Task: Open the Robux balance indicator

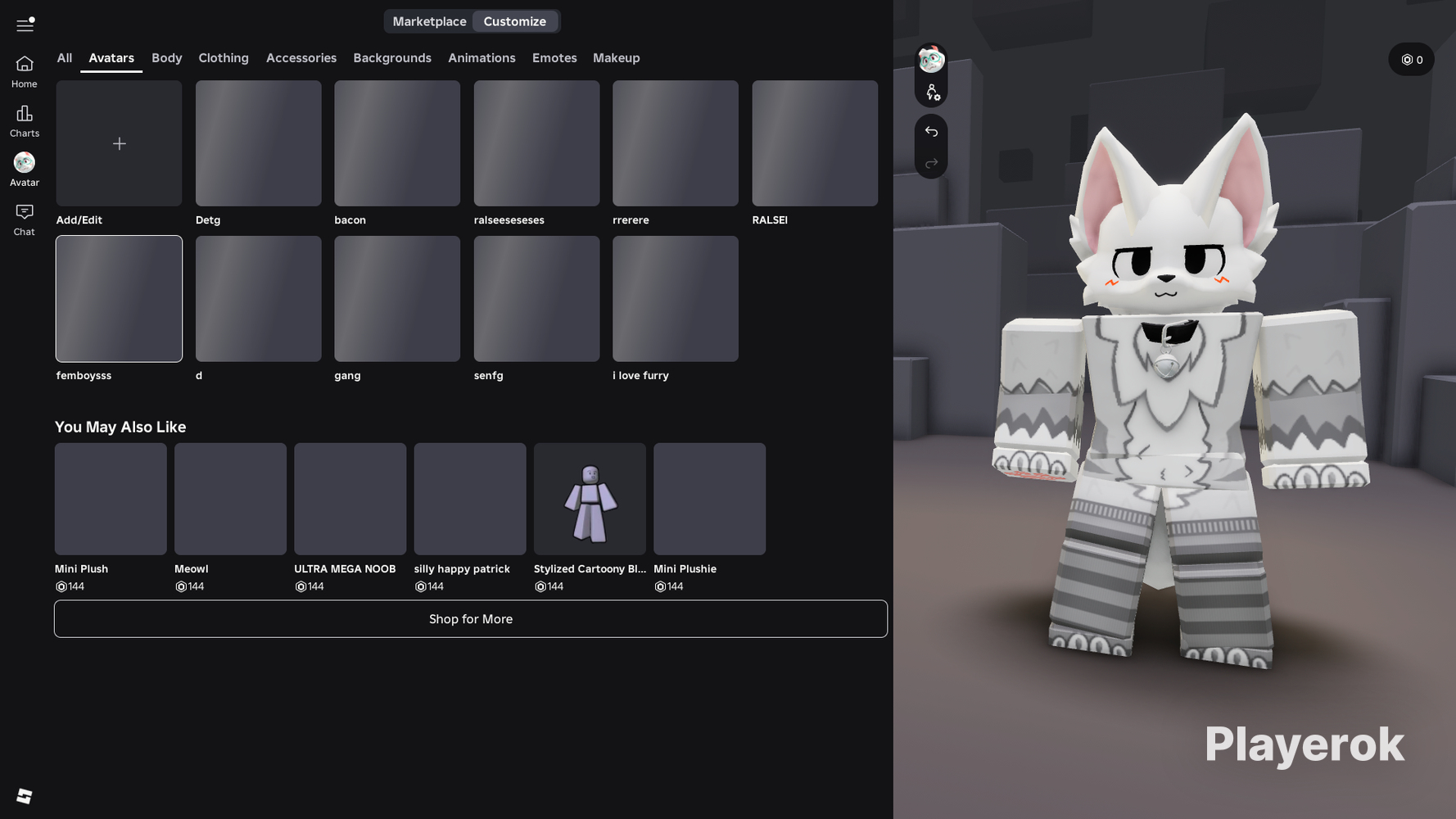Action: [x=1411, y=60]
